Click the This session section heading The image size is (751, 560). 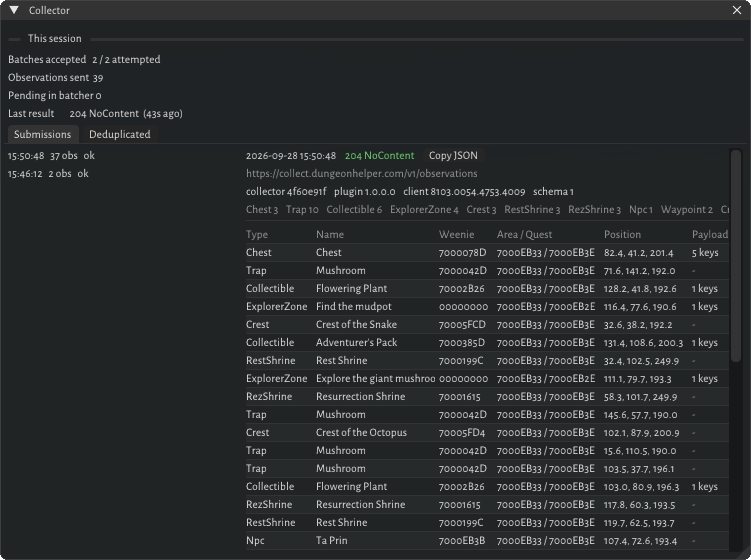click(x=55, y=39)
